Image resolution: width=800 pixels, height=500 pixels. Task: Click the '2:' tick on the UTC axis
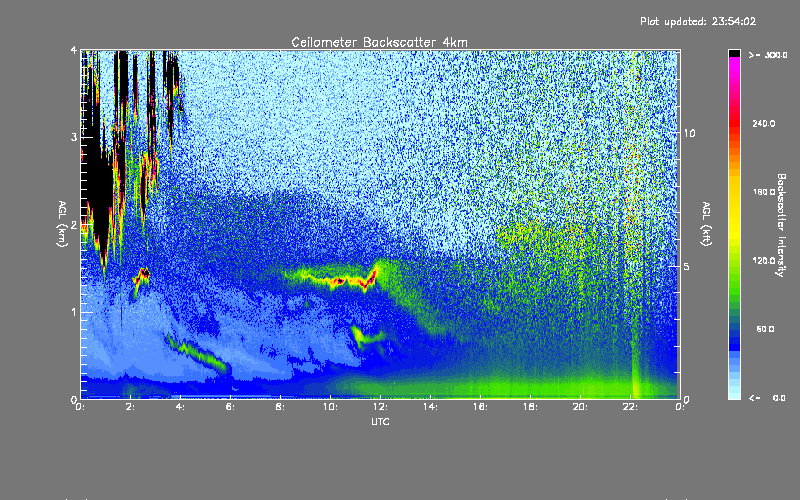tap(131, 407)
